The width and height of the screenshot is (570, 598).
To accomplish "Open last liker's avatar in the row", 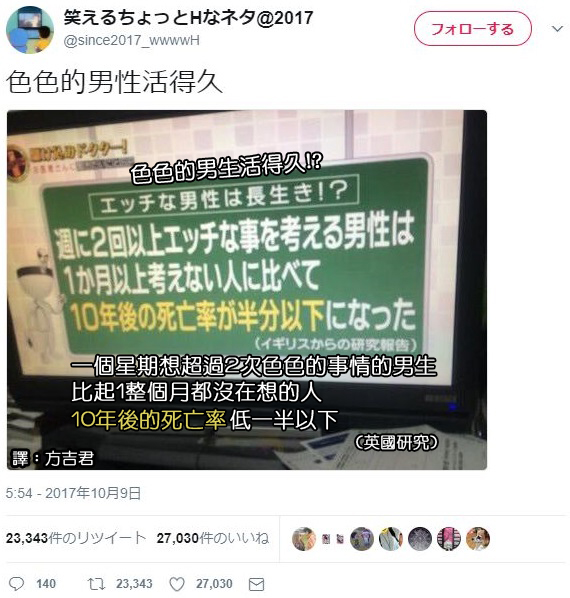I will coord(478,539).
